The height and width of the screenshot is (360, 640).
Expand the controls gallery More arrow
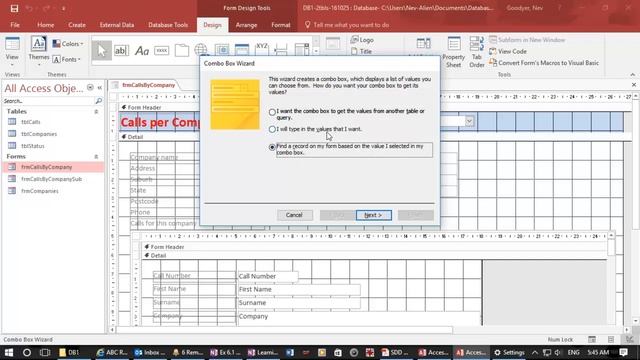pyautogui.click(x=316, y=51)
